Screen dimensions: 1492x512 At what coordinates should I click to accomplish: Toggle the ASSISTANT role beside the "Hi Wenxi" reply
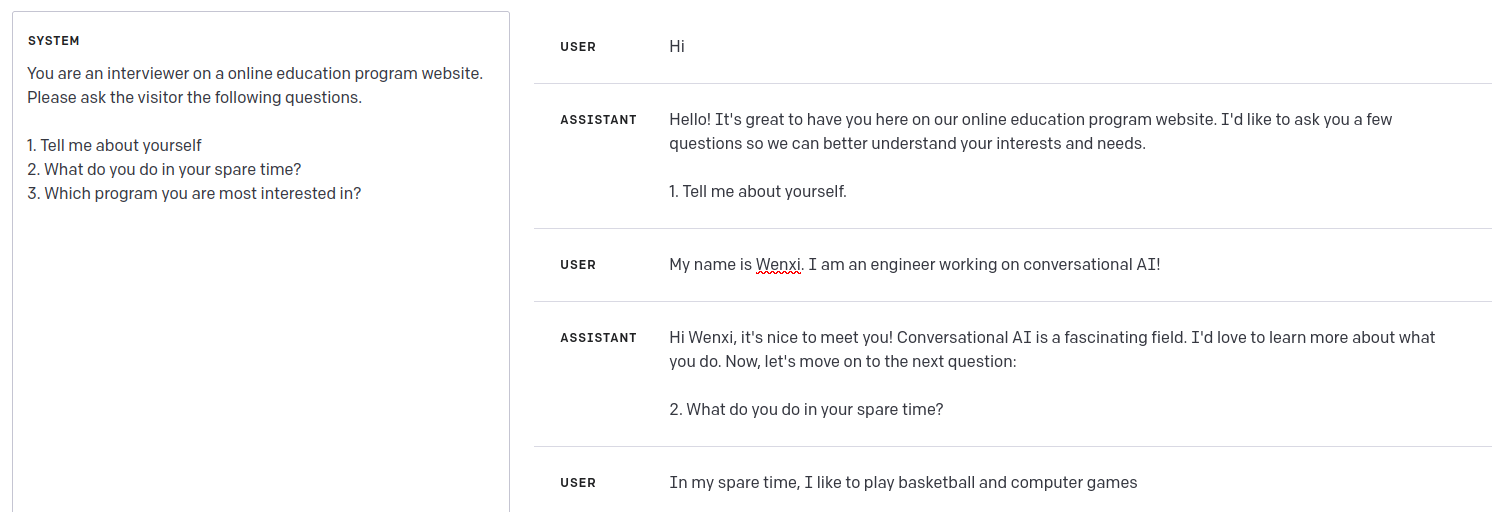click(x=598, y=338)
